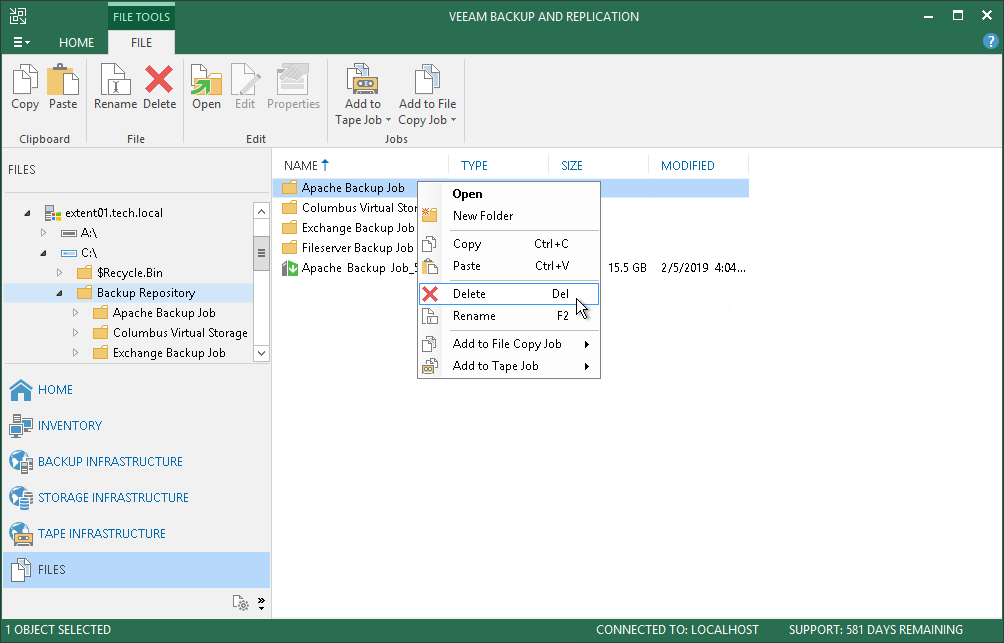Switch to the FILE ribbon tab
The height and width of the screenshot is (643, 1004).
[142, 42]
